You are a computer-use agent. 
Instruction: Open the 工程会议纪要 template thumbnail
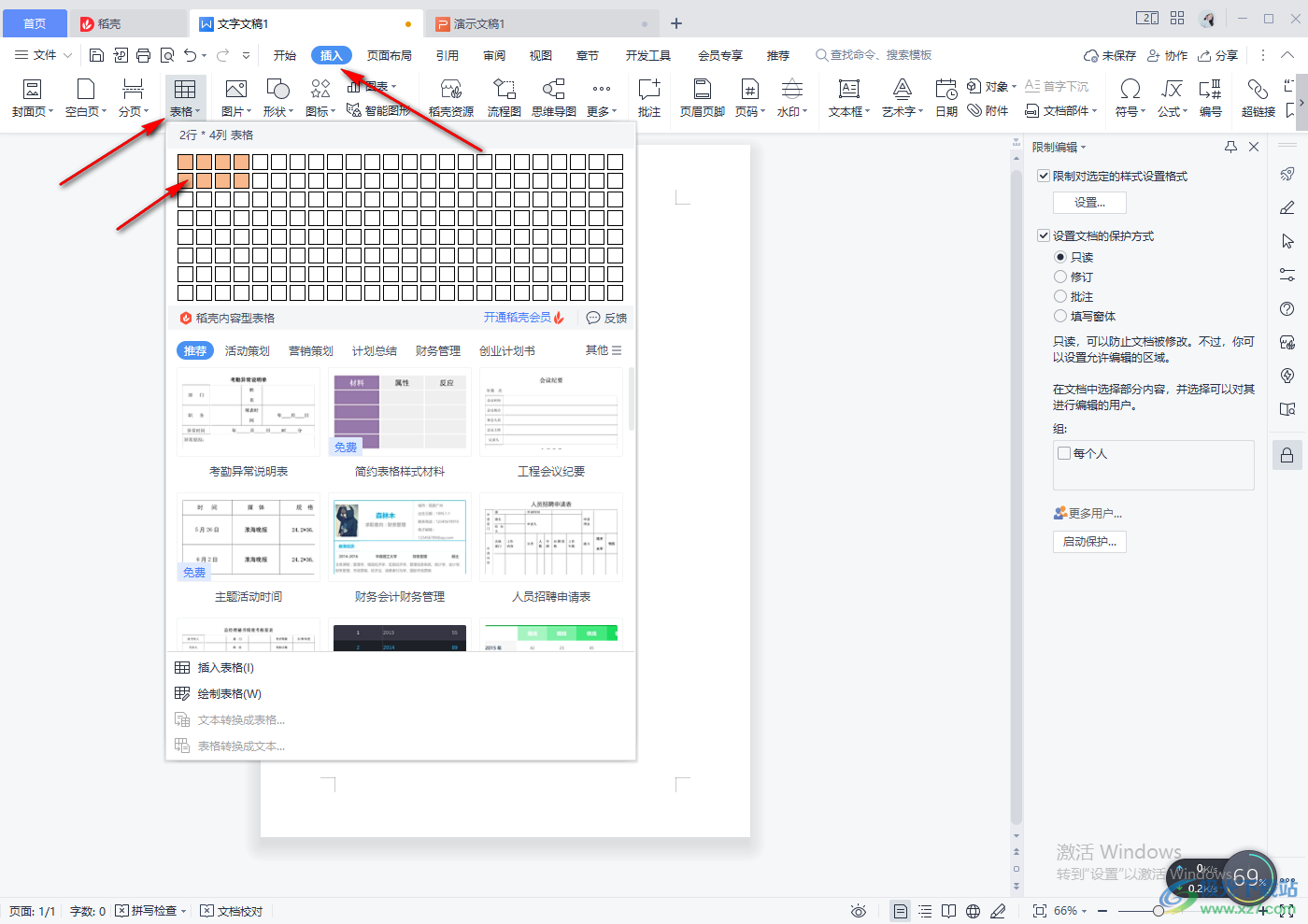pyautogui.click(x=551, y=412)
